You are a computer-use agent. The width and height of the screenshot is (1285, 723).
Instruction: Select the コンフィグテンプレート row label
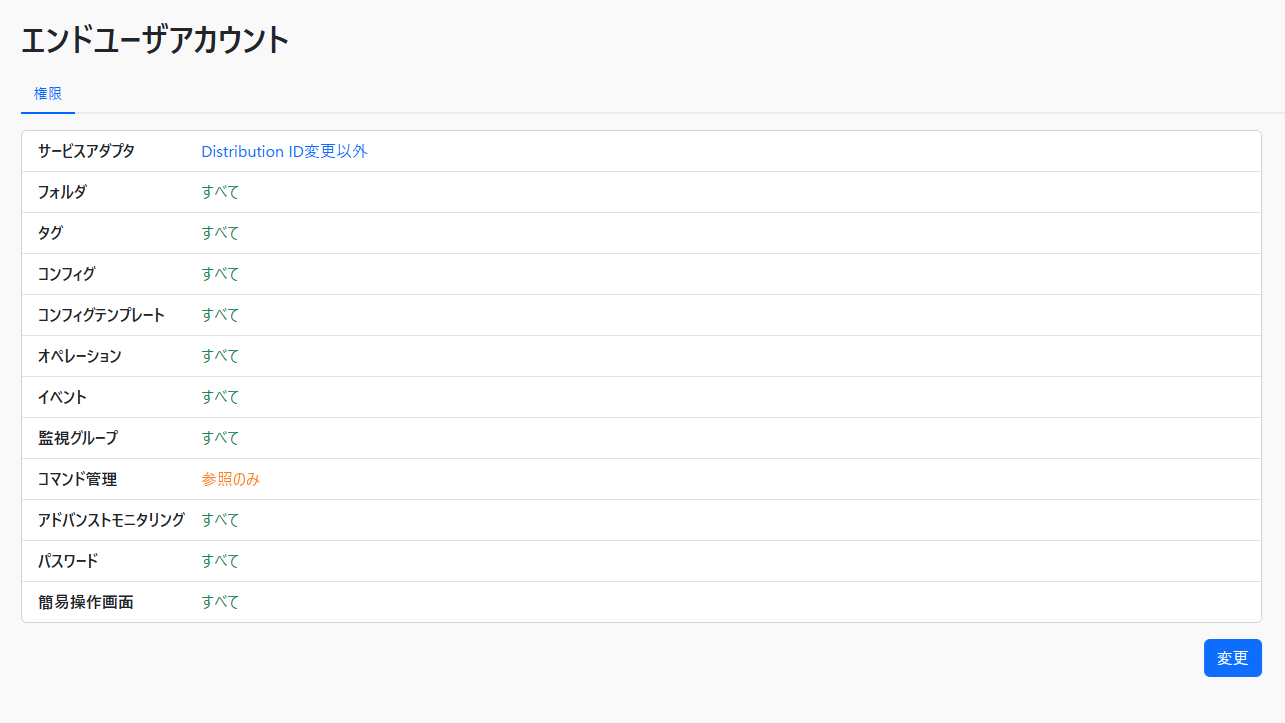click(x=101, y=315)
